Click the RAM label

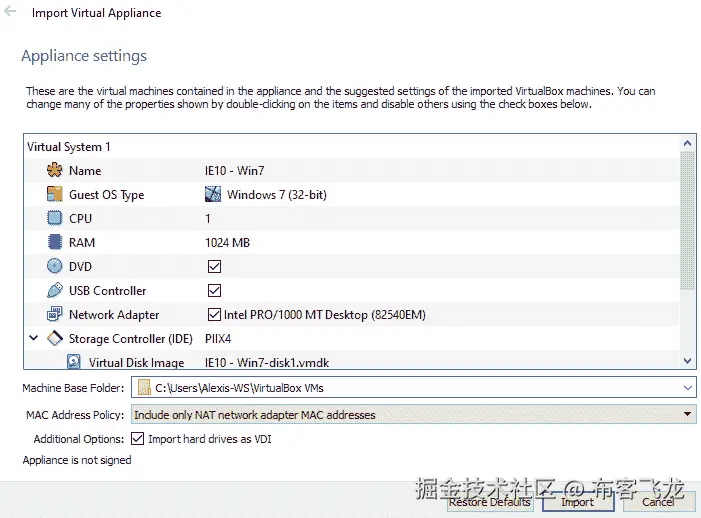click(x=82, y=243)
